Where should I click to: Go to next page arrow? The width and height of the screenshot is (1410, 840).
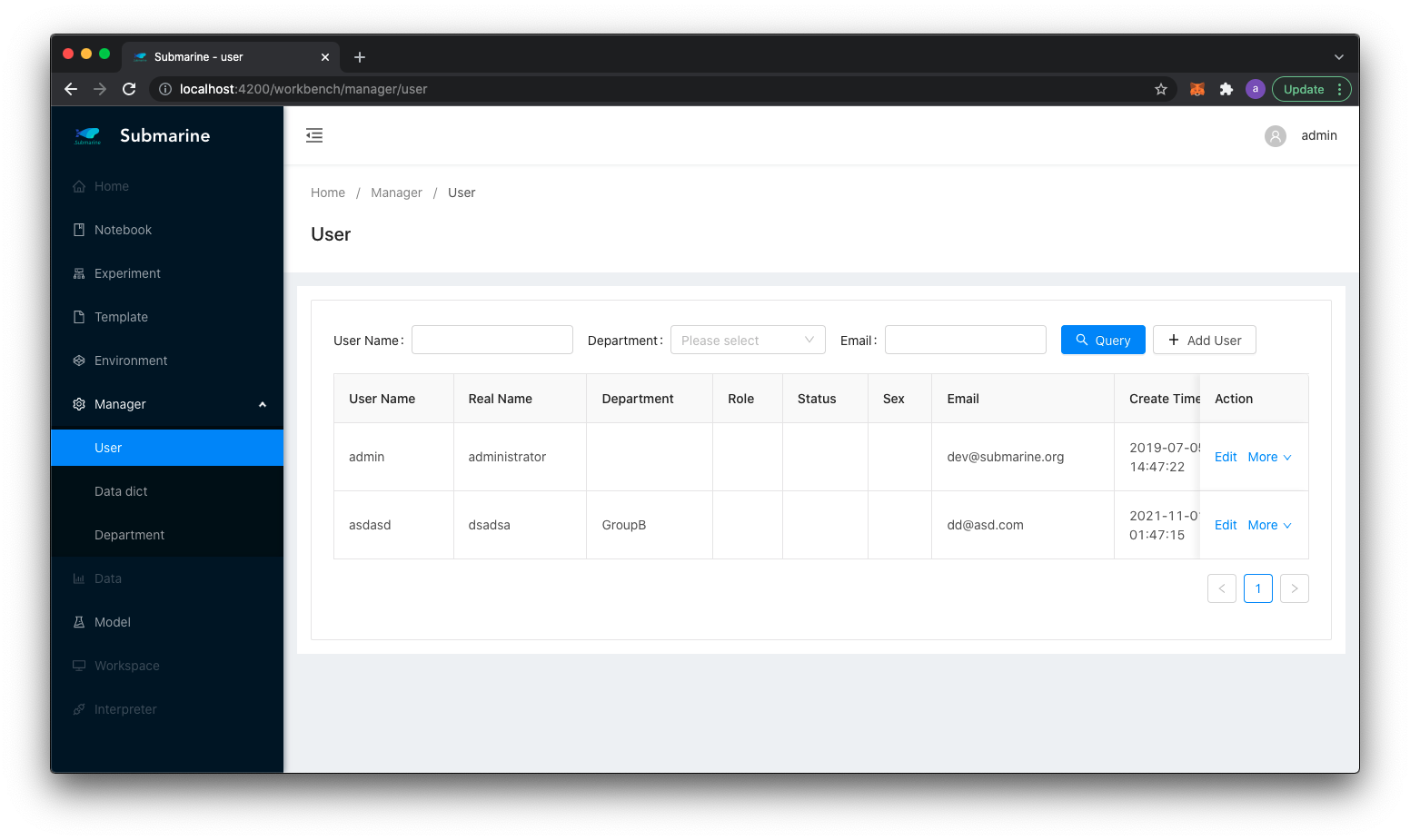pos(1295,588)
